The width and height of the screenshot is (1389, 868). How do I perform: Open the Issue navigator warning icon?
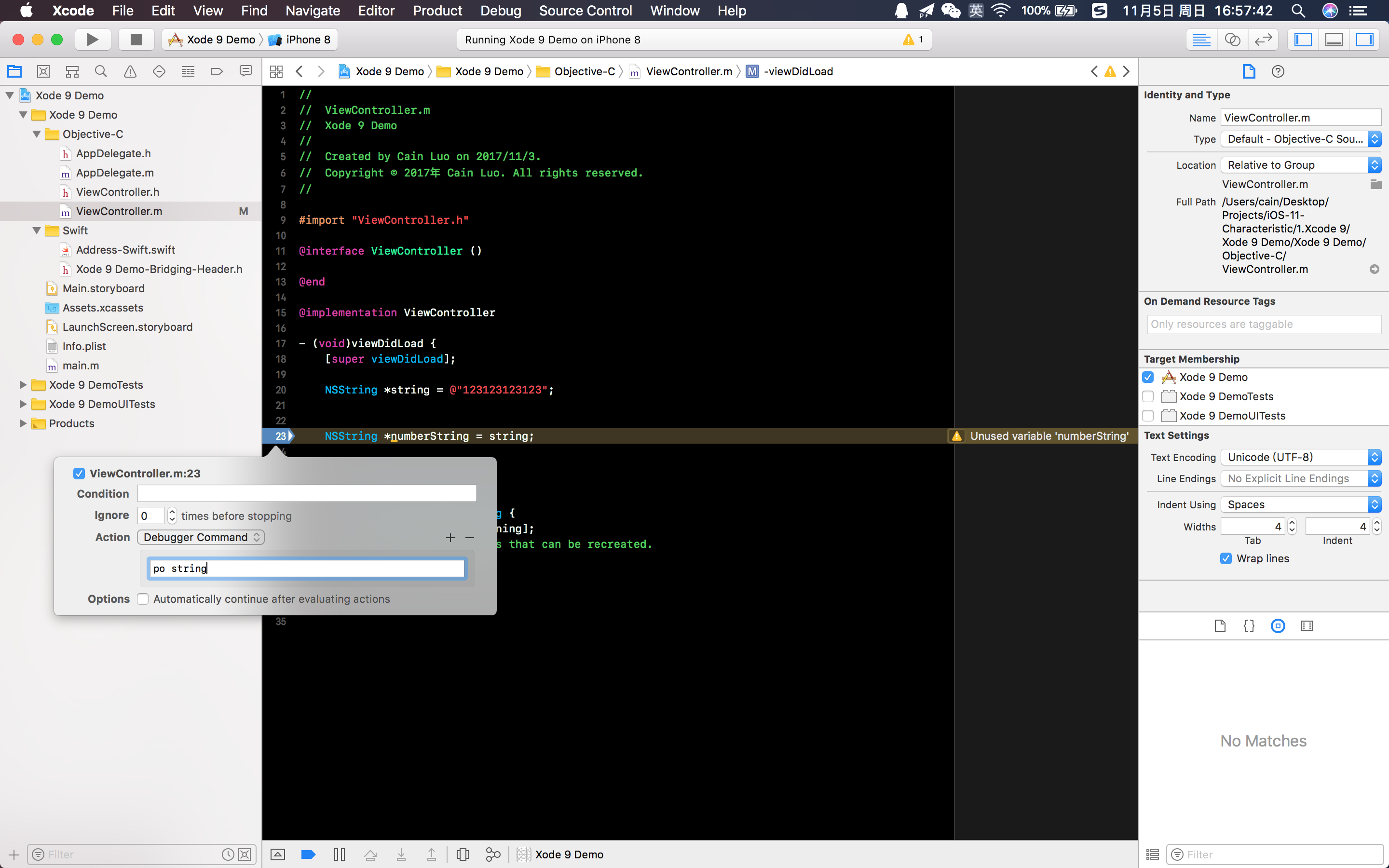pos(130,71)
